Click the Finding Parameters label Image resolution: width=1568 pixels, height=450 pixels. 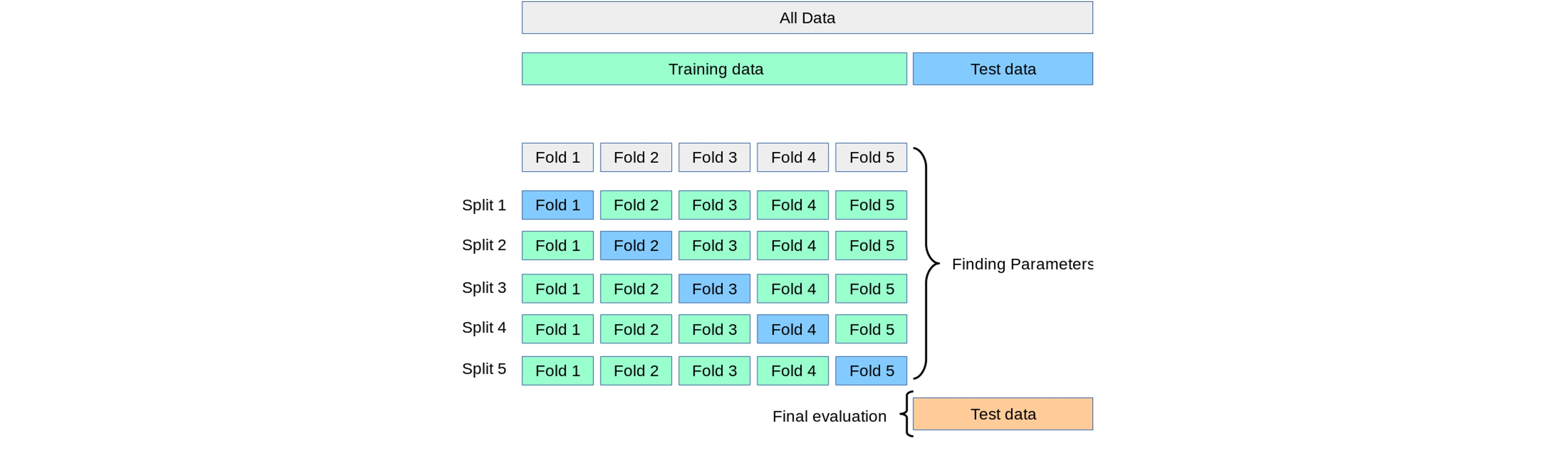[1022, 264]
